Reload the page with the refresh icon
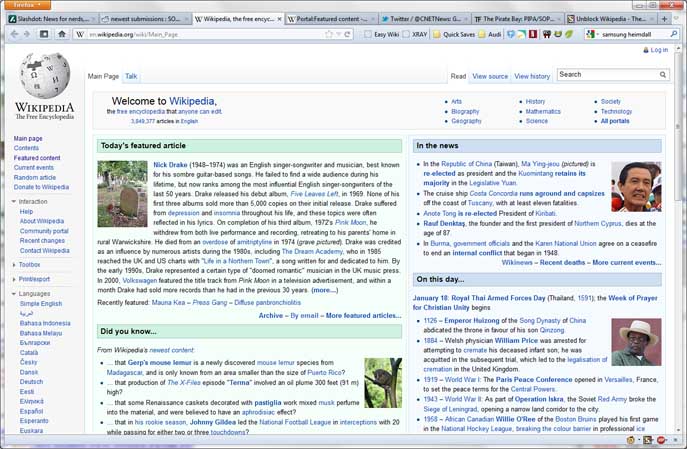Image resolution: width=687 pixels, height=449 pixels. point(347,34)
